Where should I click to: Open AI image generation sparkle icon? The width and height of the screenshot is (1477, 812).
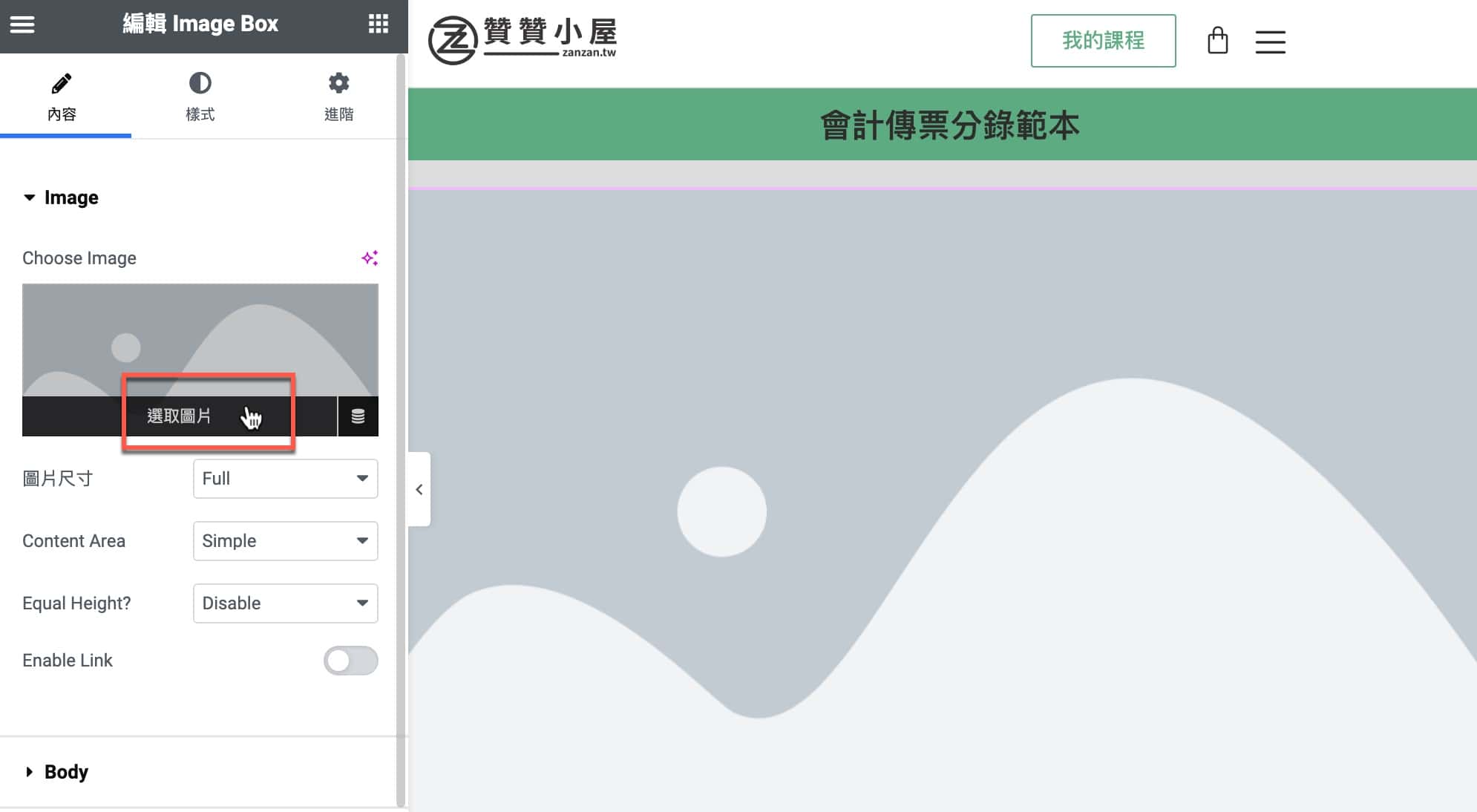pyautogui.click(x=370, y=258)
